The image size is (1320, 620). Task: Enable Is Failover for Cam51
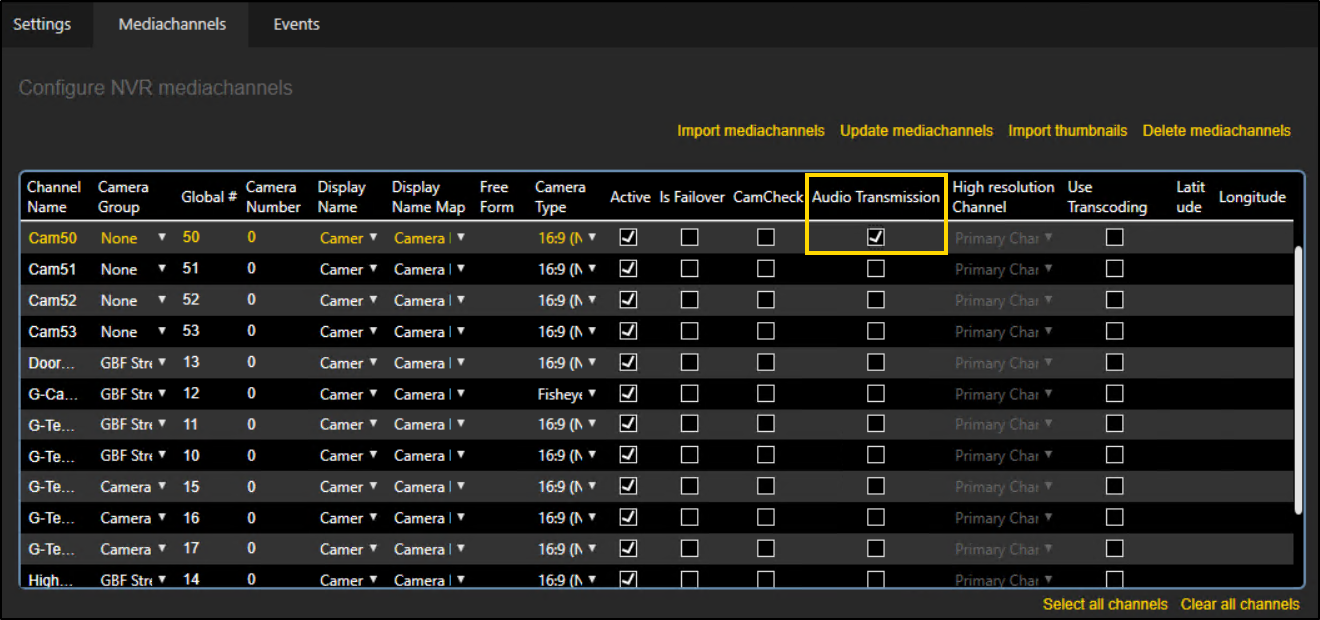pyautogui.click(x=690, y=269)
